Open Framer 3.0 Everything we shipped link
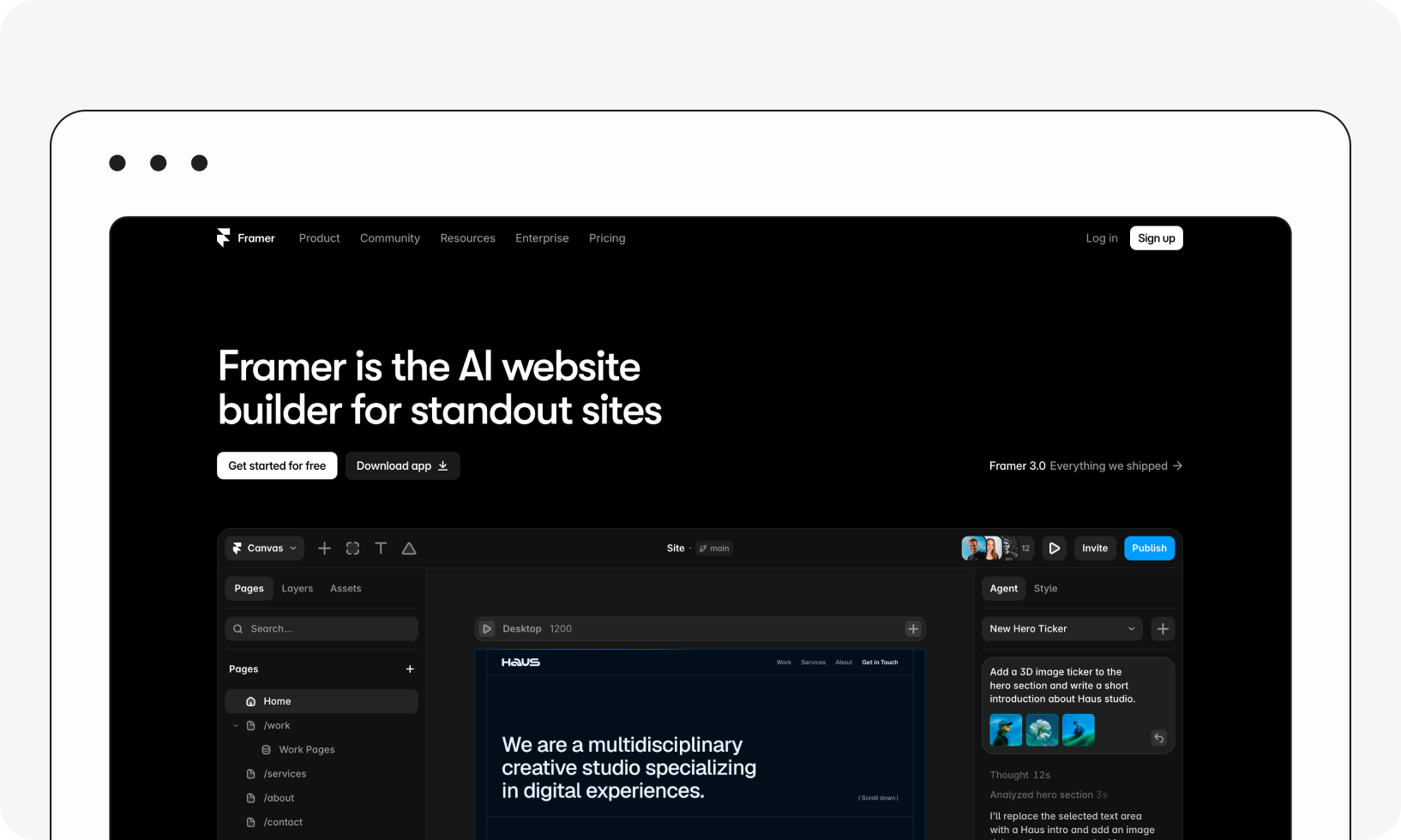The height and width of the screenshot is (840, 1401). [x=1085, y=465]
